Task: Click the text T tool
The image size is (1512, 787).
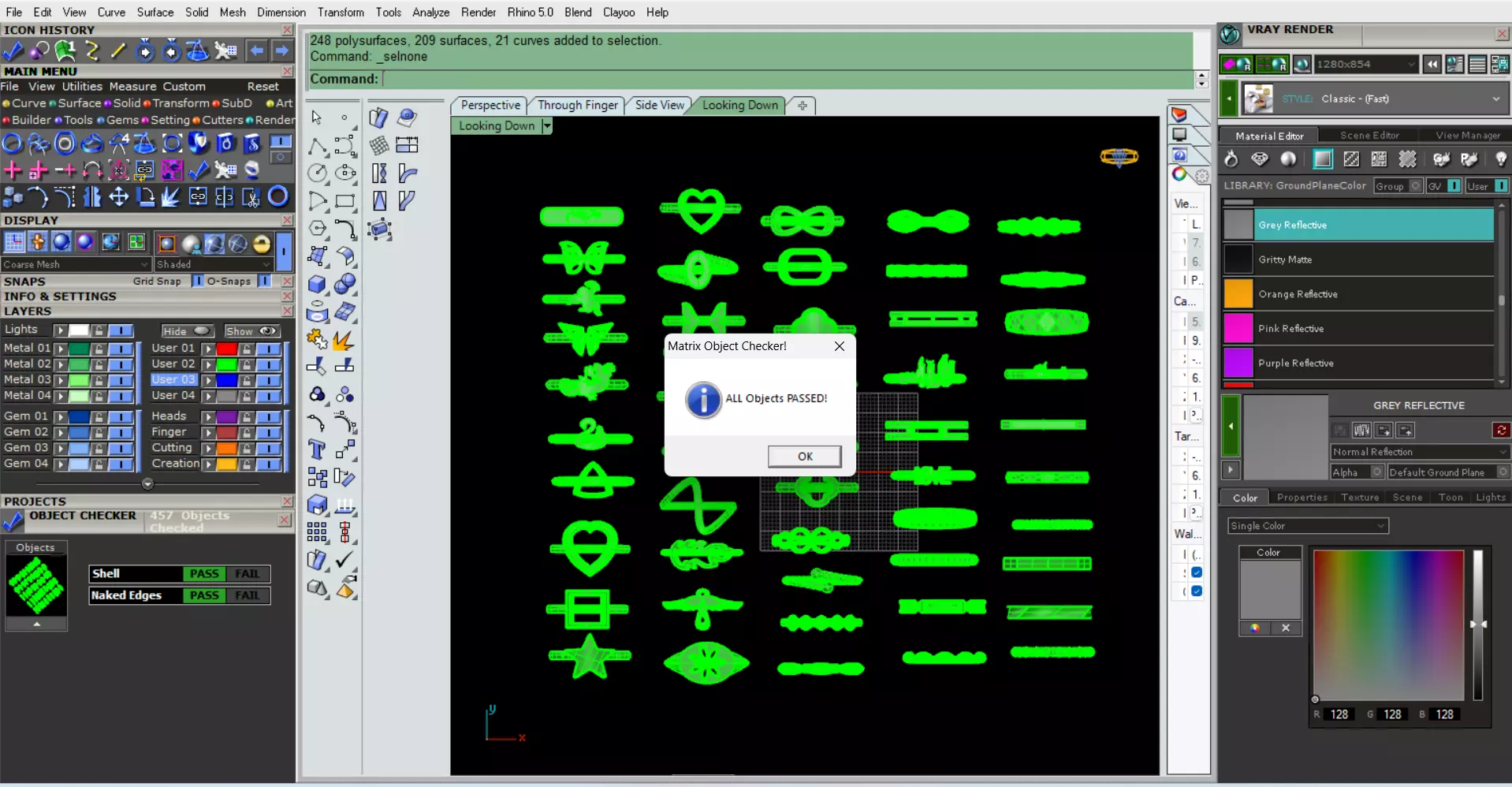Action: (317, 449)
